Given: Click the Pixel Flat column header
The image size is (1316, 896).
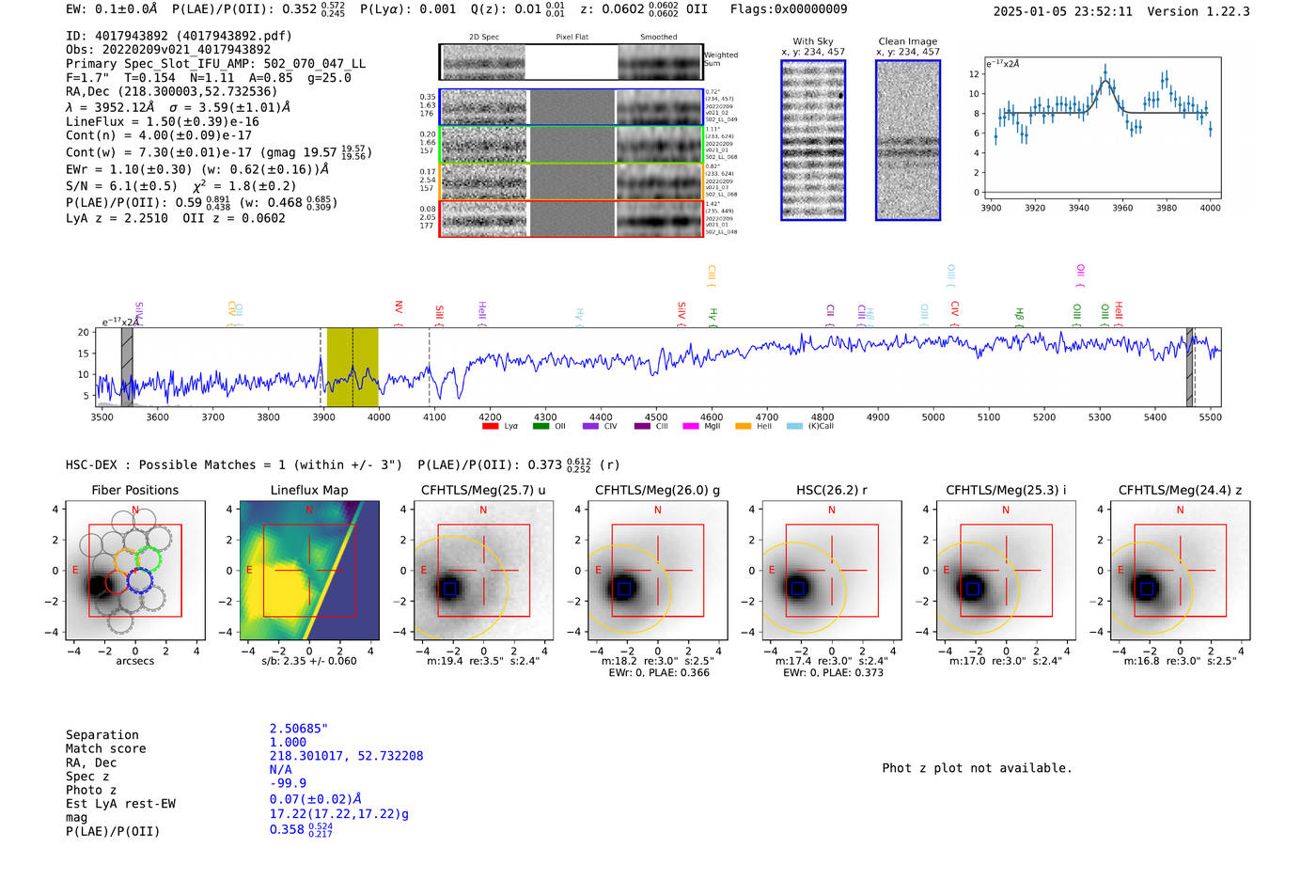Looking at the screenshot, I should pyautogui.click(x=572, y=38).
